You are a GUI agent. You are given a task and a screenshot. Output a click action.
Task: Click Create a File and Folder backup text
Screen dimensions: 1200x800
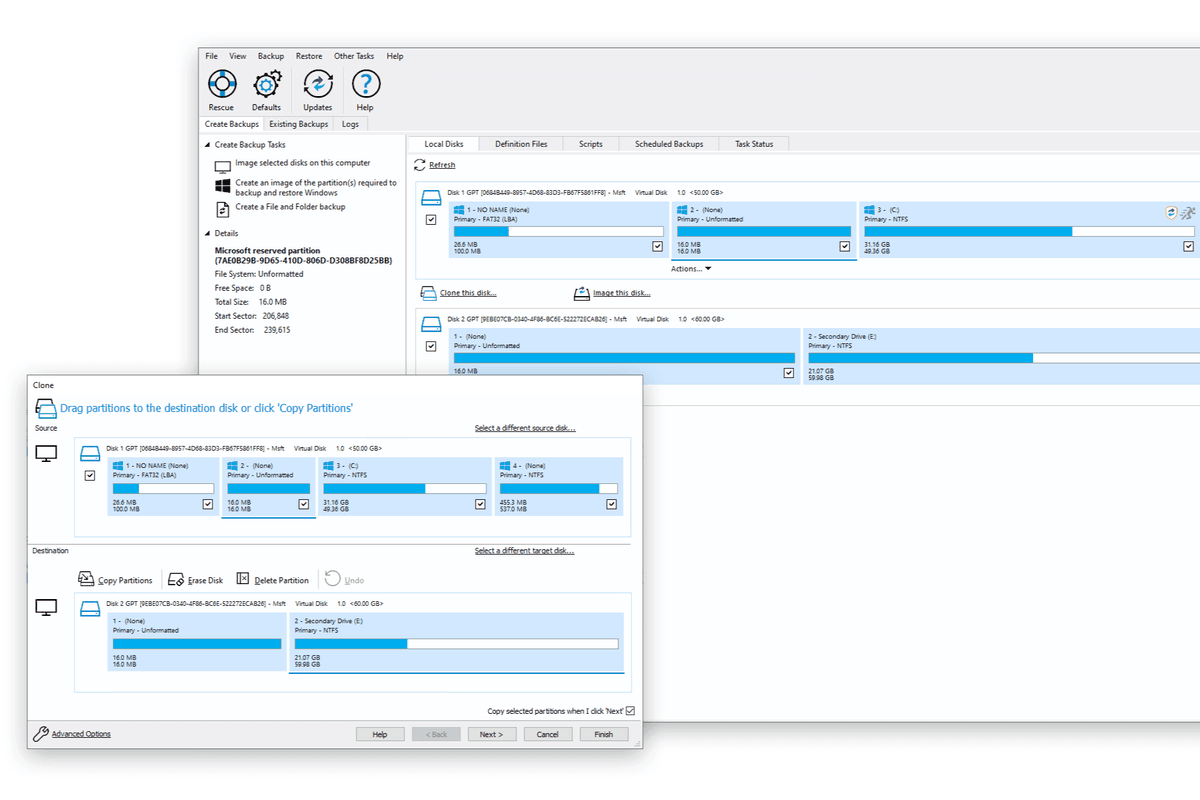click(x=291, y=207)
